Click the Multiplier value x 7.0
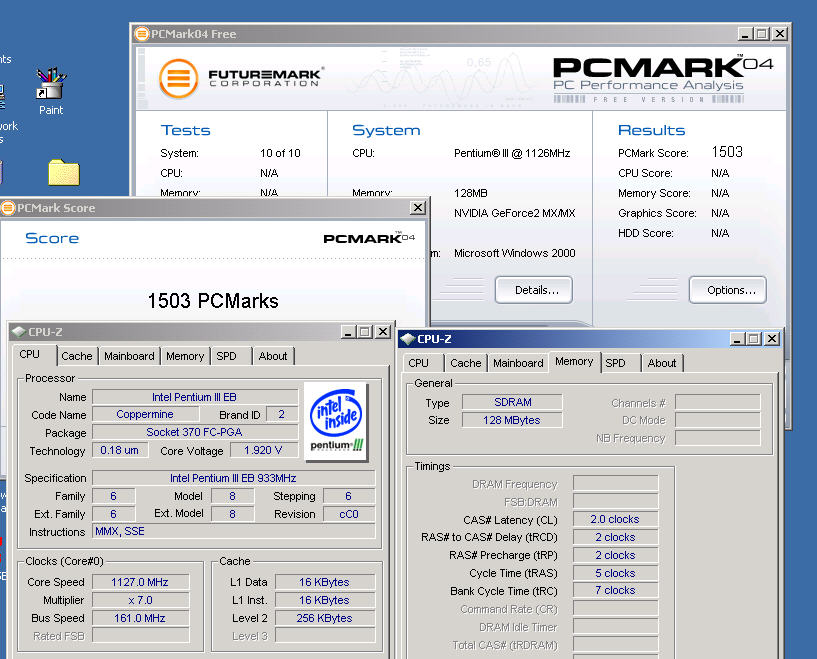 click(x=140, y=600)
